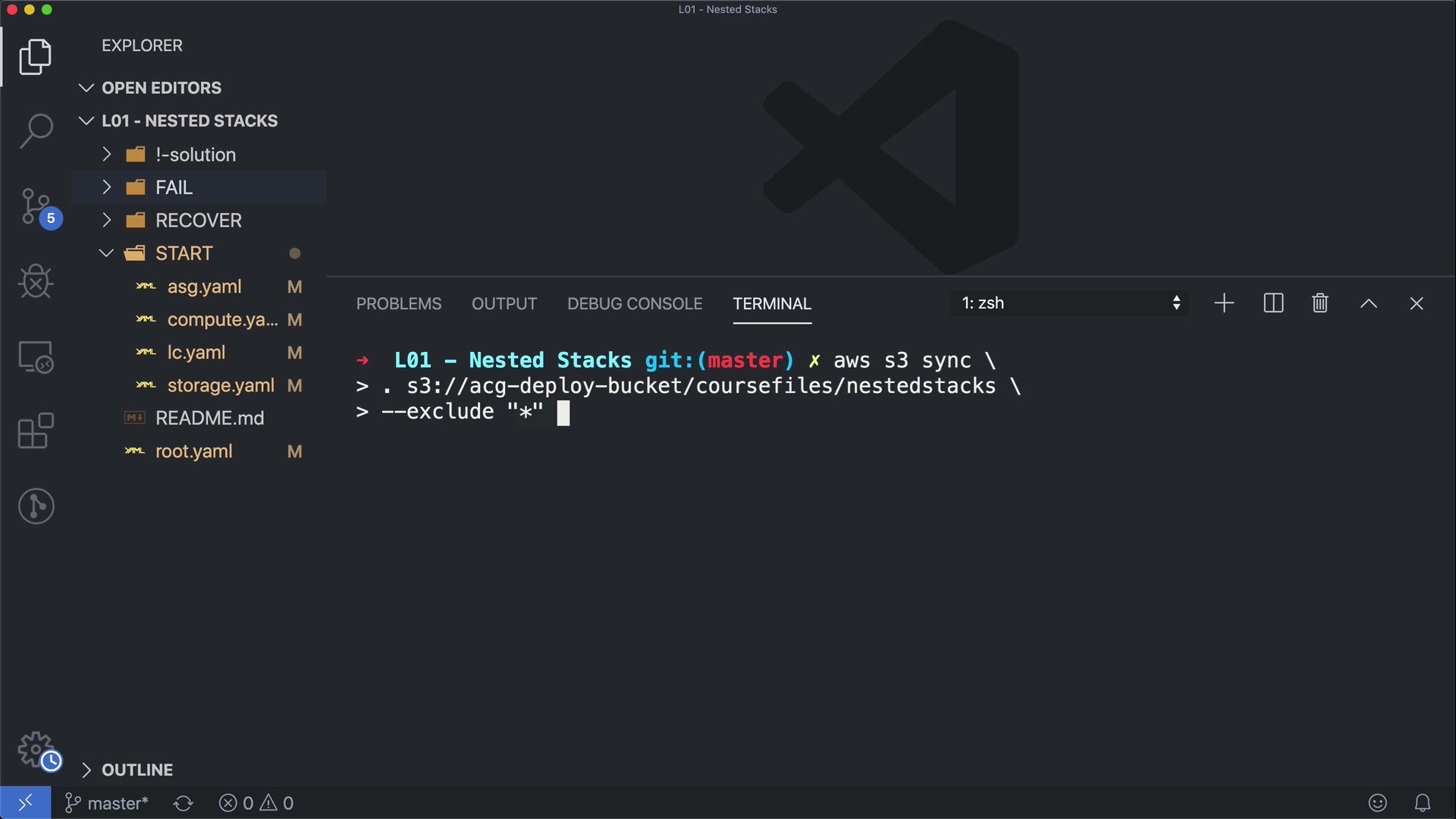
Task: Click the feedback smiley icon
Action: 1377,802
